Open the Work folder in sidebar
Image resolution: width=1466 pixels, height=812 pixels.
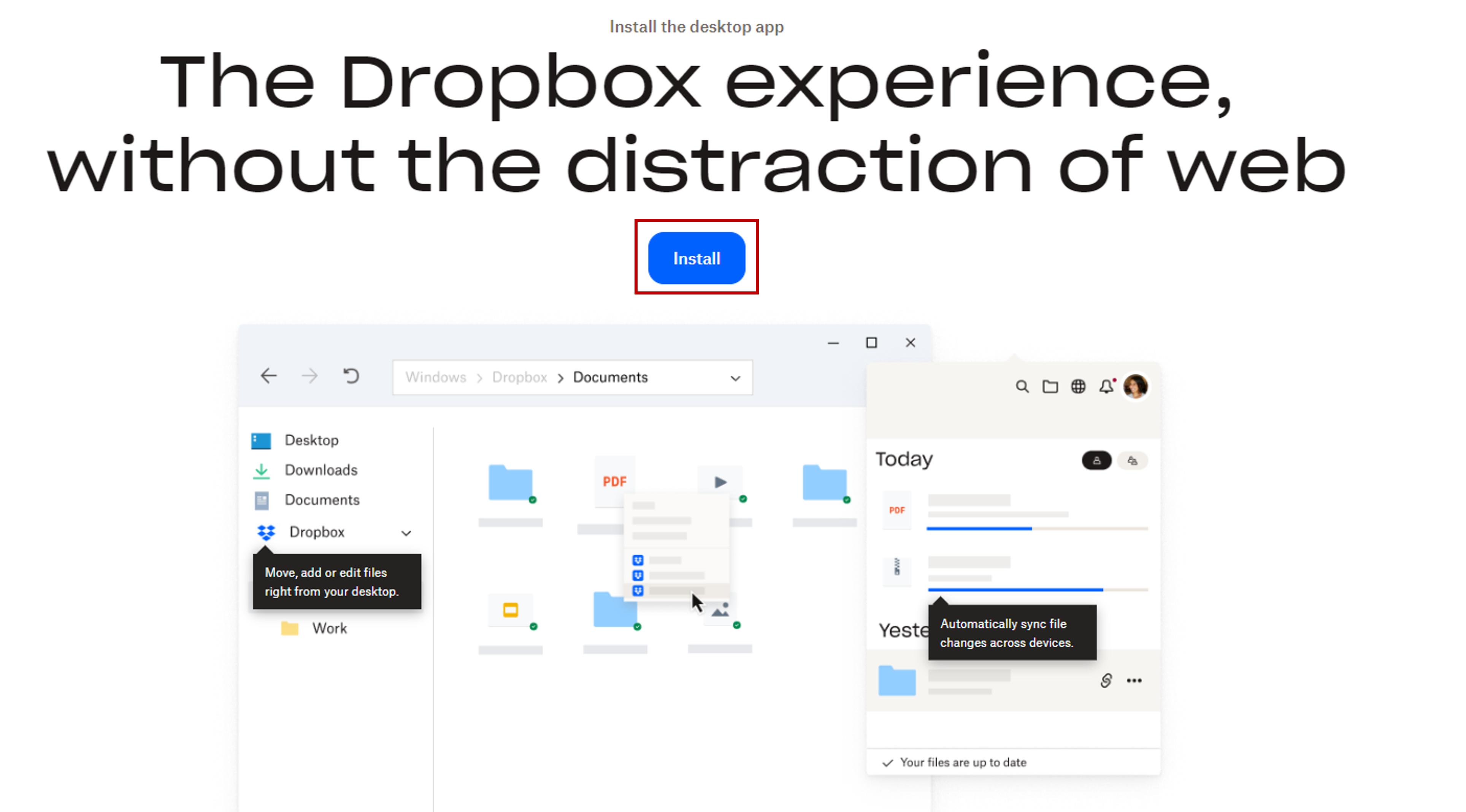click(328, 628)
